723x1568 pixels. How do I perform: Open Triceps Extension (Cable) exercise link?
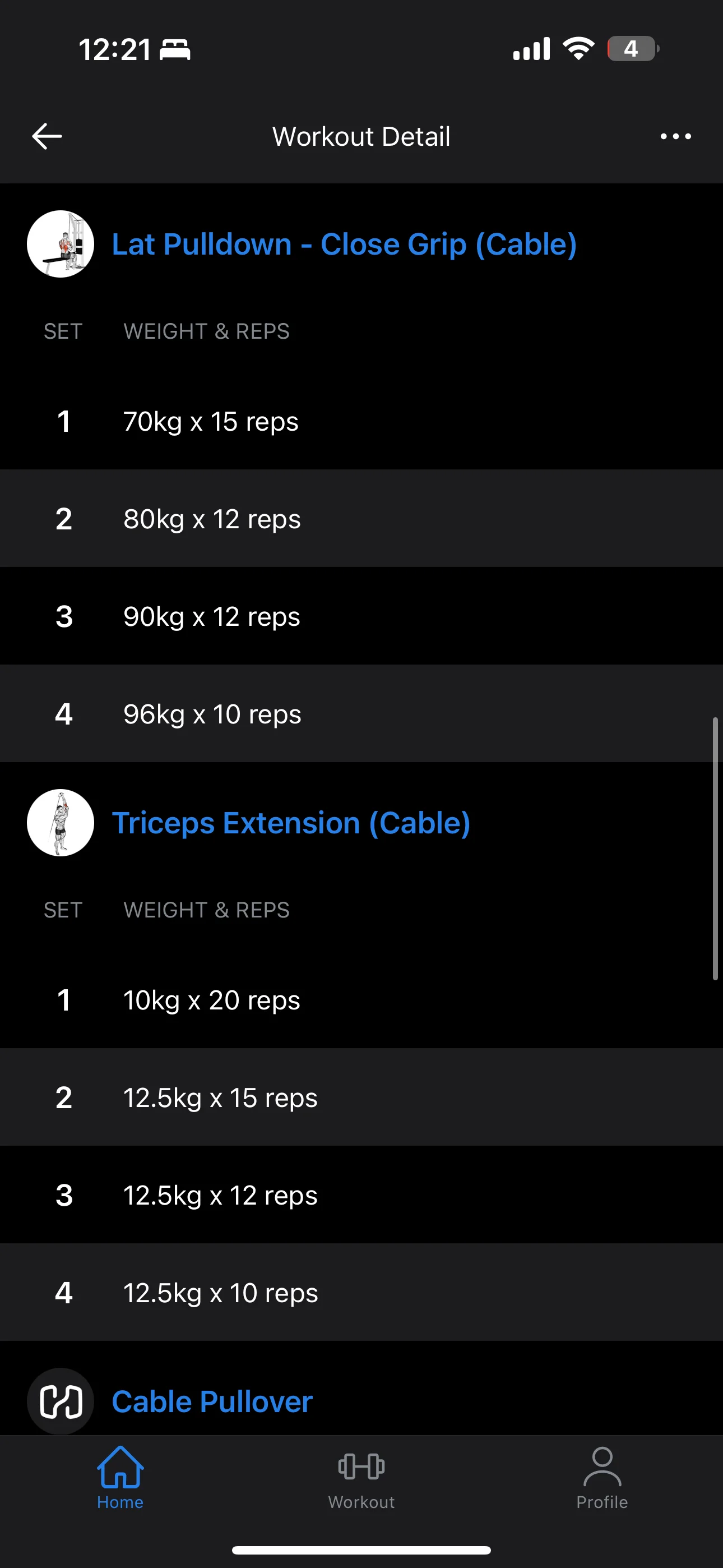coord(291,823)
